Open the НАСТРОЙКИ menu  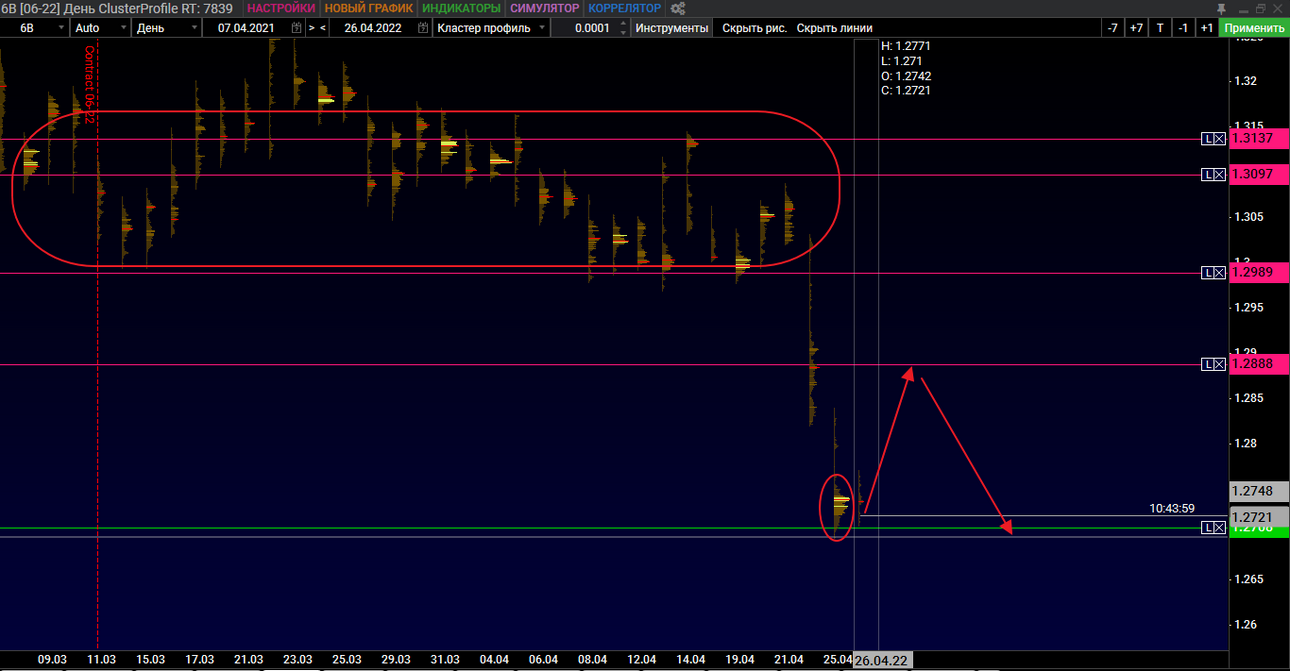coord(281,8)
